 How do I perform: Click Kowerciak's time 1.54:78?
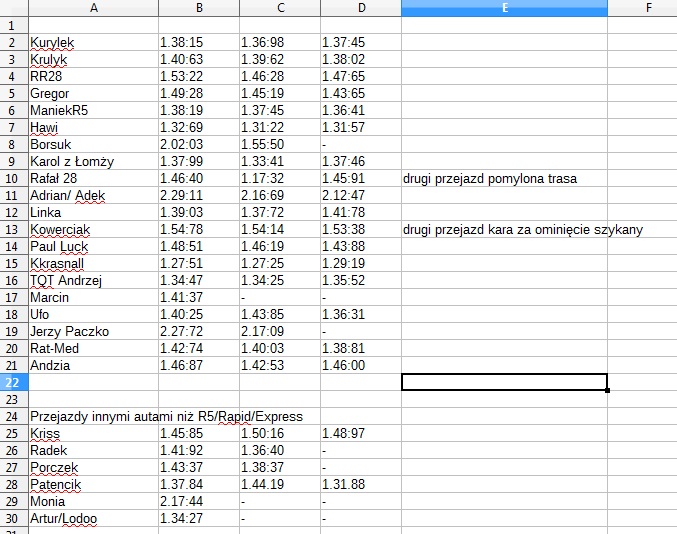point(199,229)
